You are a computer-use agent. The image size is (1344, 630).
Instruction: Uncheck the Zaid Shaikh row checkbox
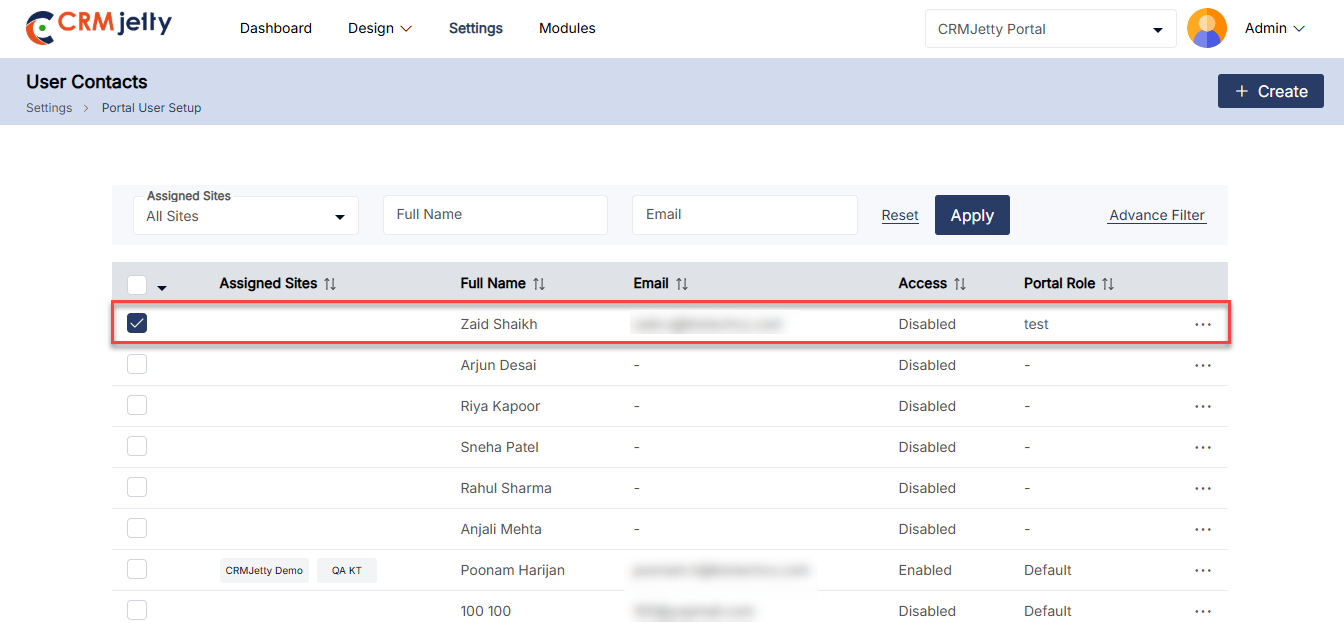coord(137,323)
